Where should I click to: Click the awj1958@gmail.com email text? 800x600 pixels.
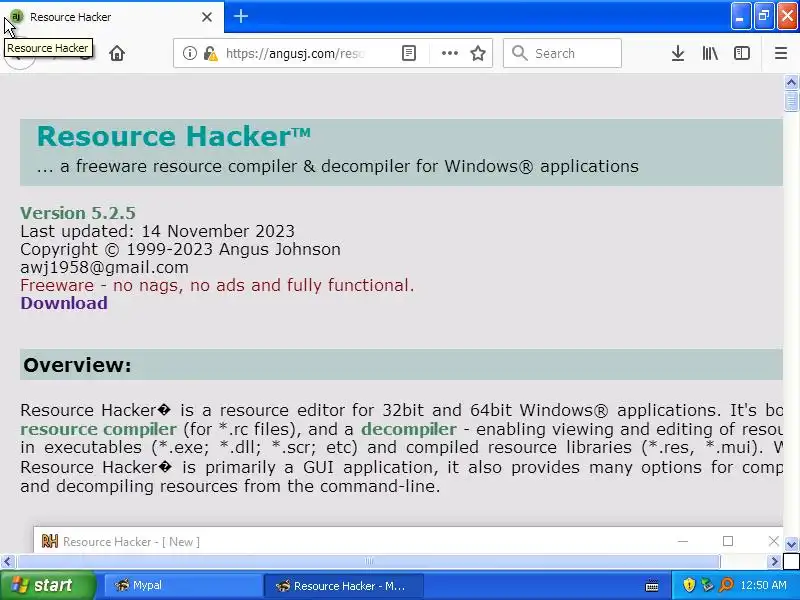click(x=105, y=267)
